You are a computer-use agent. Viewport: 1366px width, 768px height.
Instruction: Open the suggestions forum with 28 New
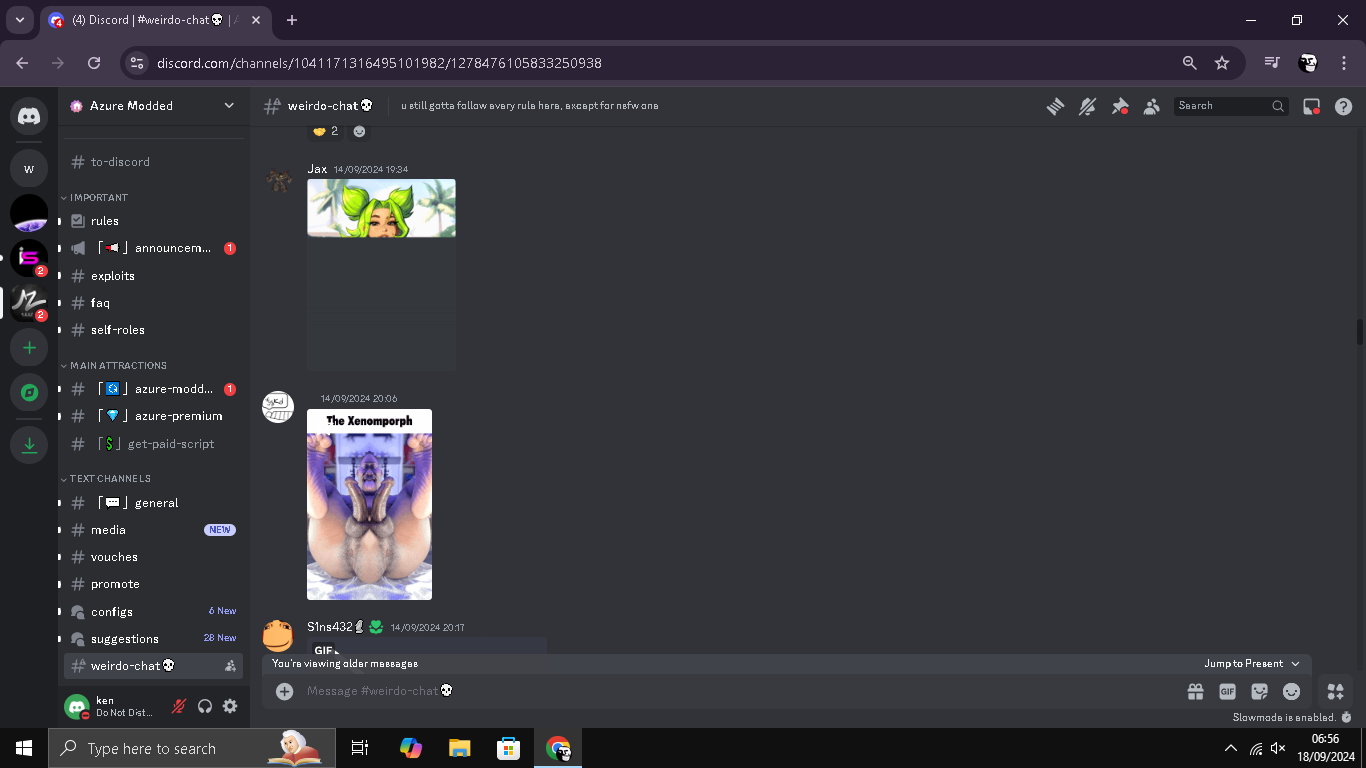[154, 639]
